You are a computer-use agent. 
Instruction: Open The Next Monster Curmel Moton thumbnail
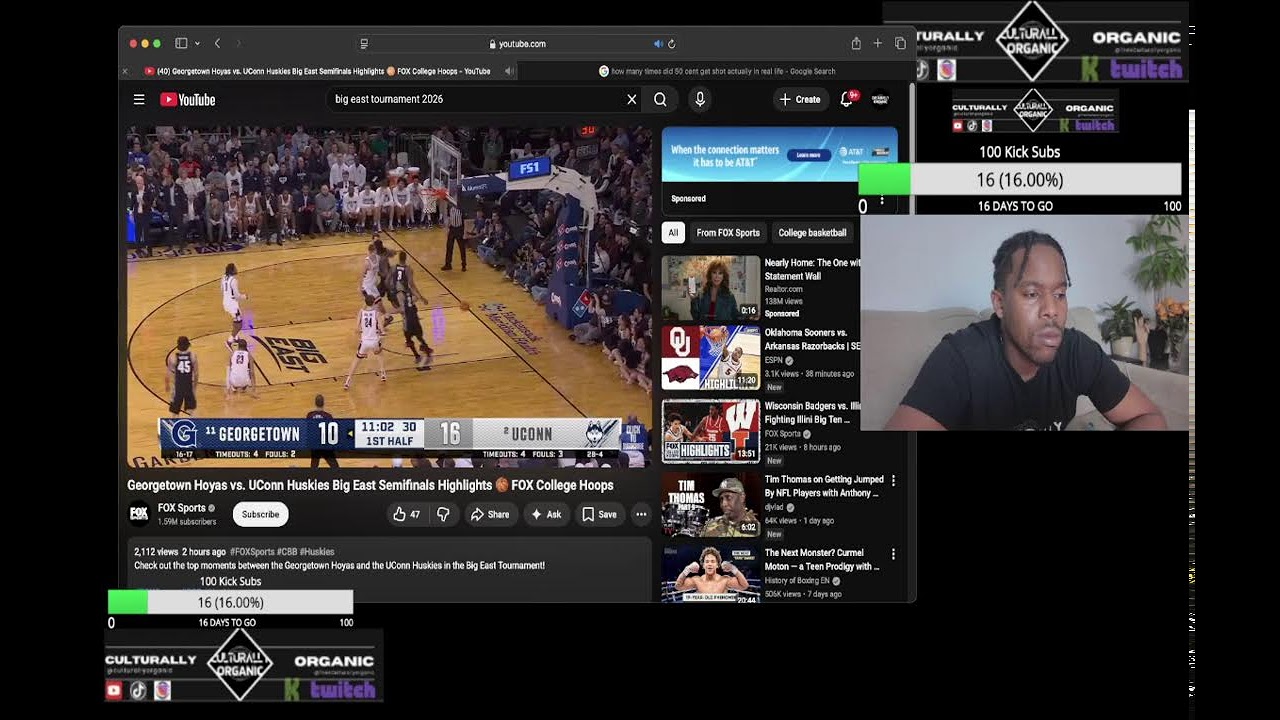click(711, 573)
